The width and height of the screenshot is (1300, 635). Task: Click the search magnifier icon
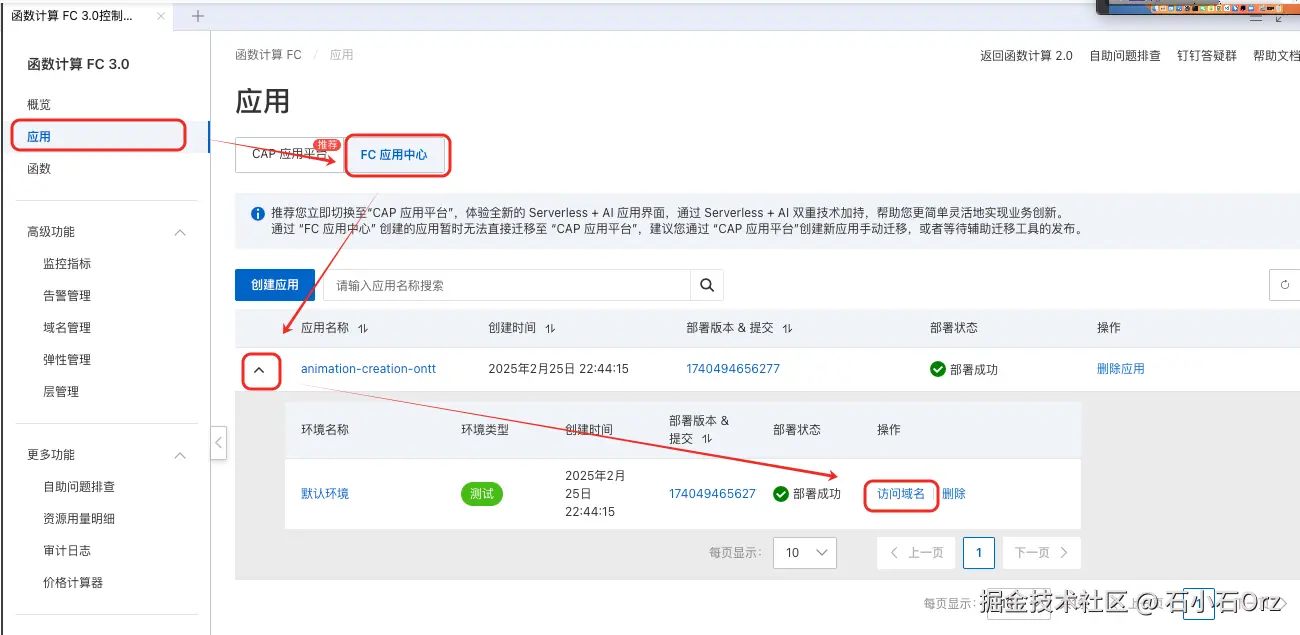[x=707, y=285]
